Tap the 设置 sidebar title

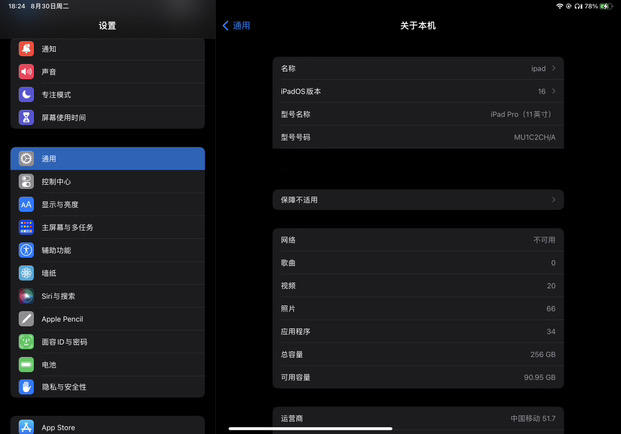click(107, 26)
